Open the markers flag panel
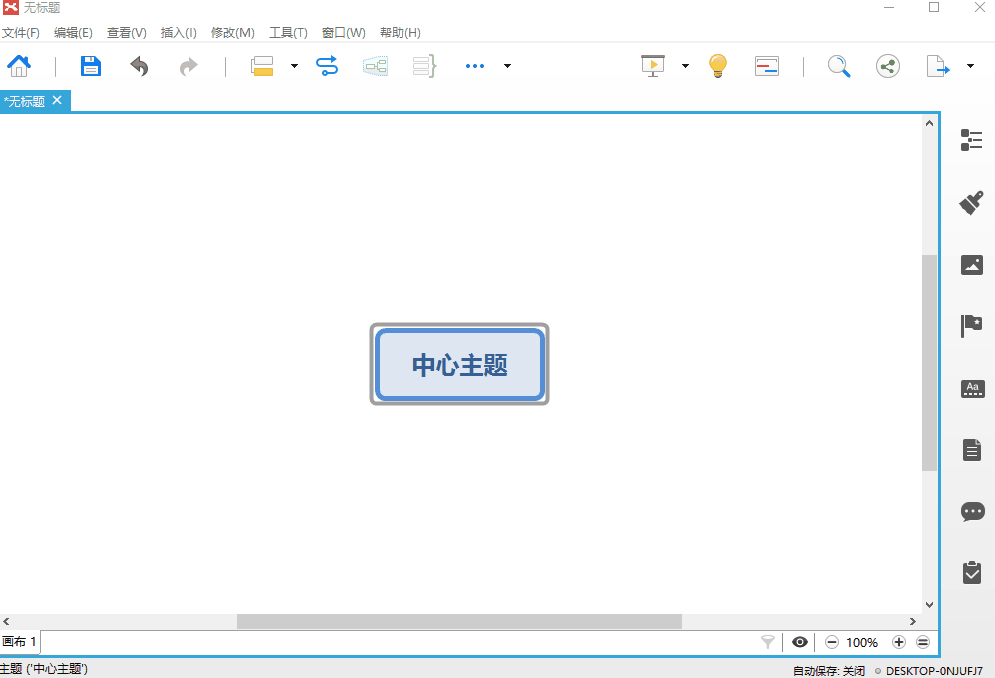The image size is (995, 678). point(971,325)
